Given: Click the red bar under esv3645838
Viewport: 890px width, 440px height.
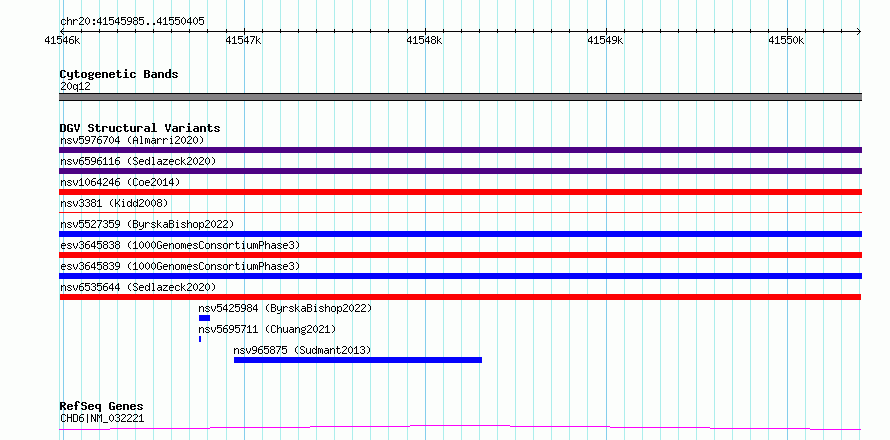Looking at the screenshot, I should coord(460,255).
